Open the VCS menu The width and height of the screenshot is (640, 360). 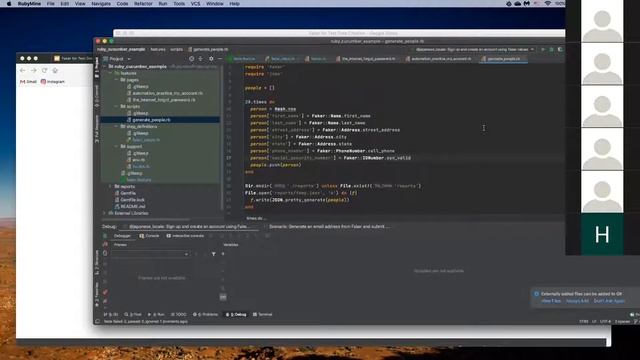[196, 4]
